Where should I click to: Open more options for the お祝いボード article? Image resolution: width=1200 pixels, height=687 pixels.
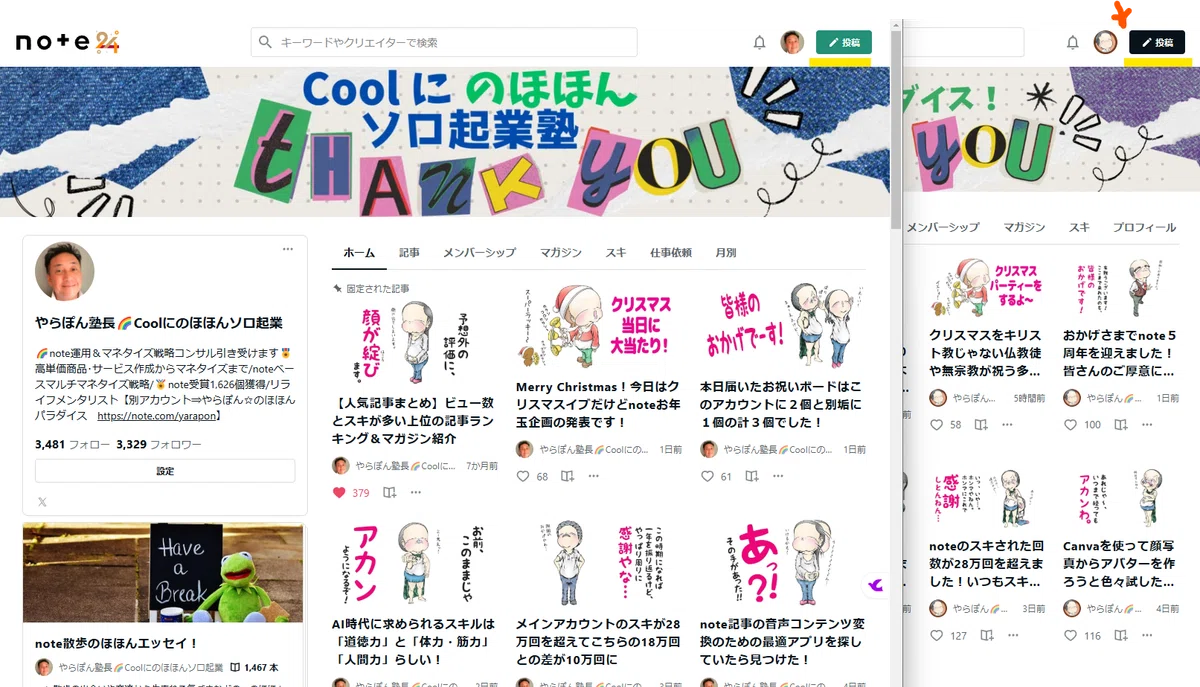(778, 476)
